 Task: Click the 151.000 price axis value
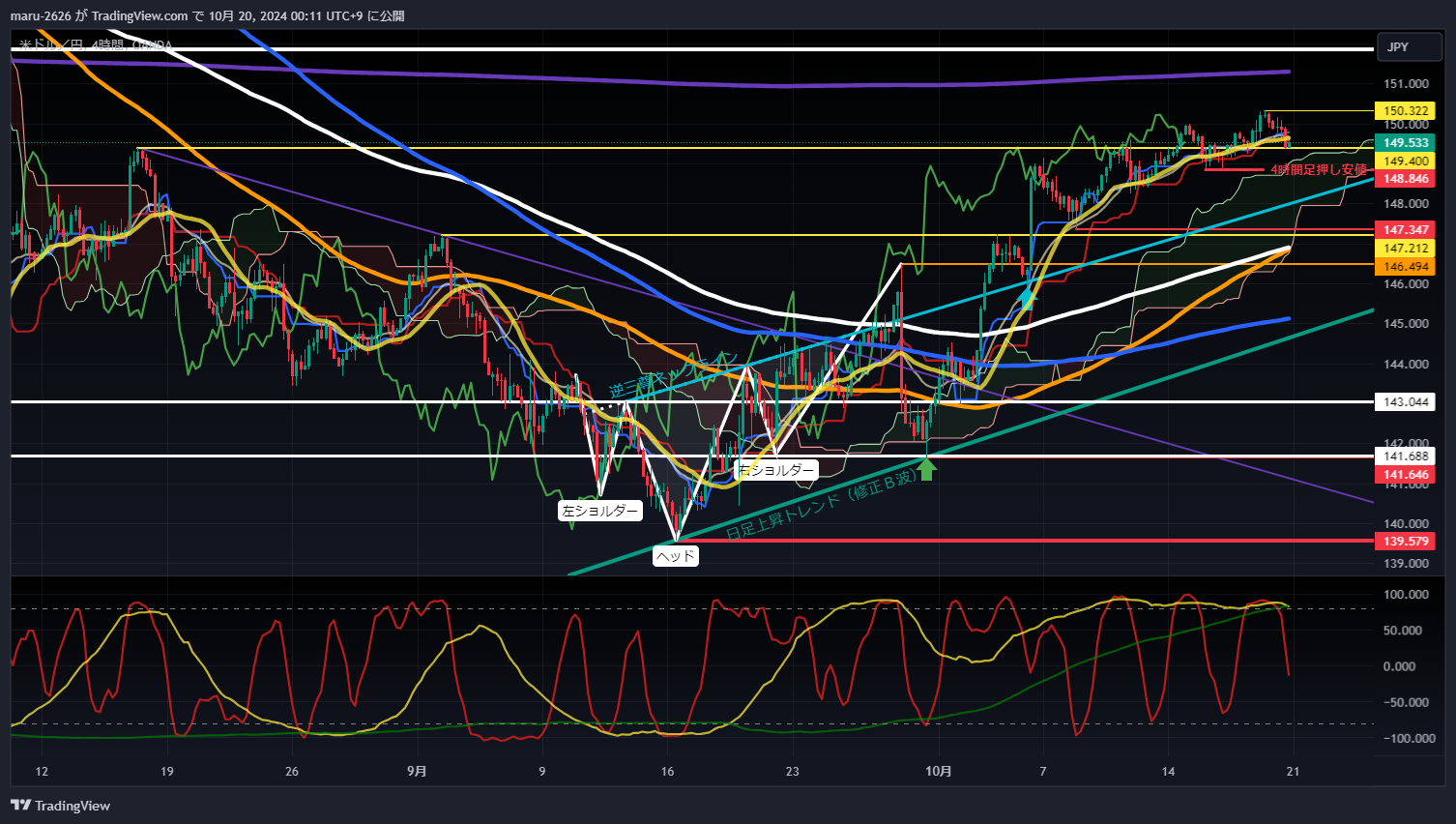[x=1406, y=84]
